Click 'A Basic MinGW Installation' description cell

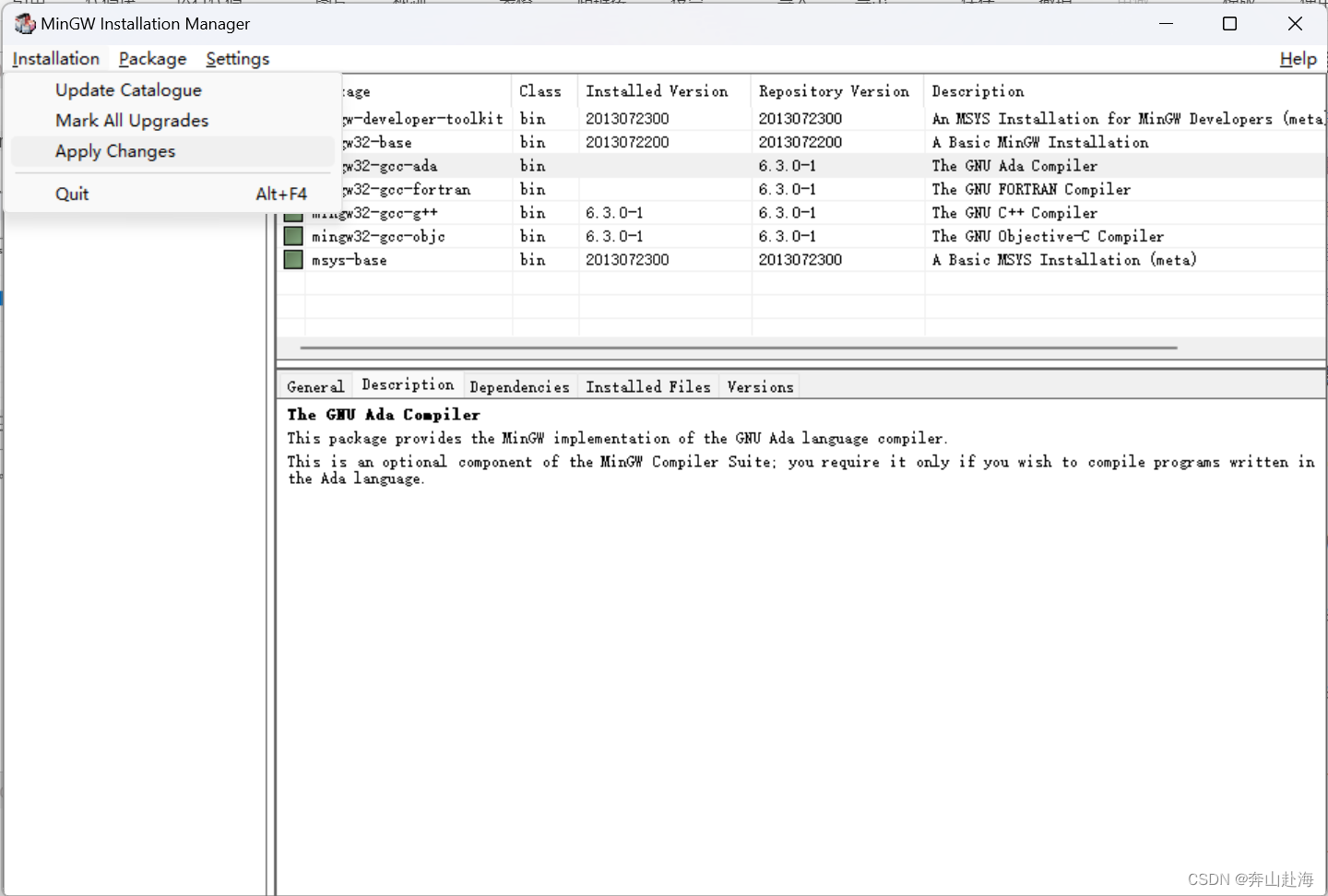(x=1040, y=142)
